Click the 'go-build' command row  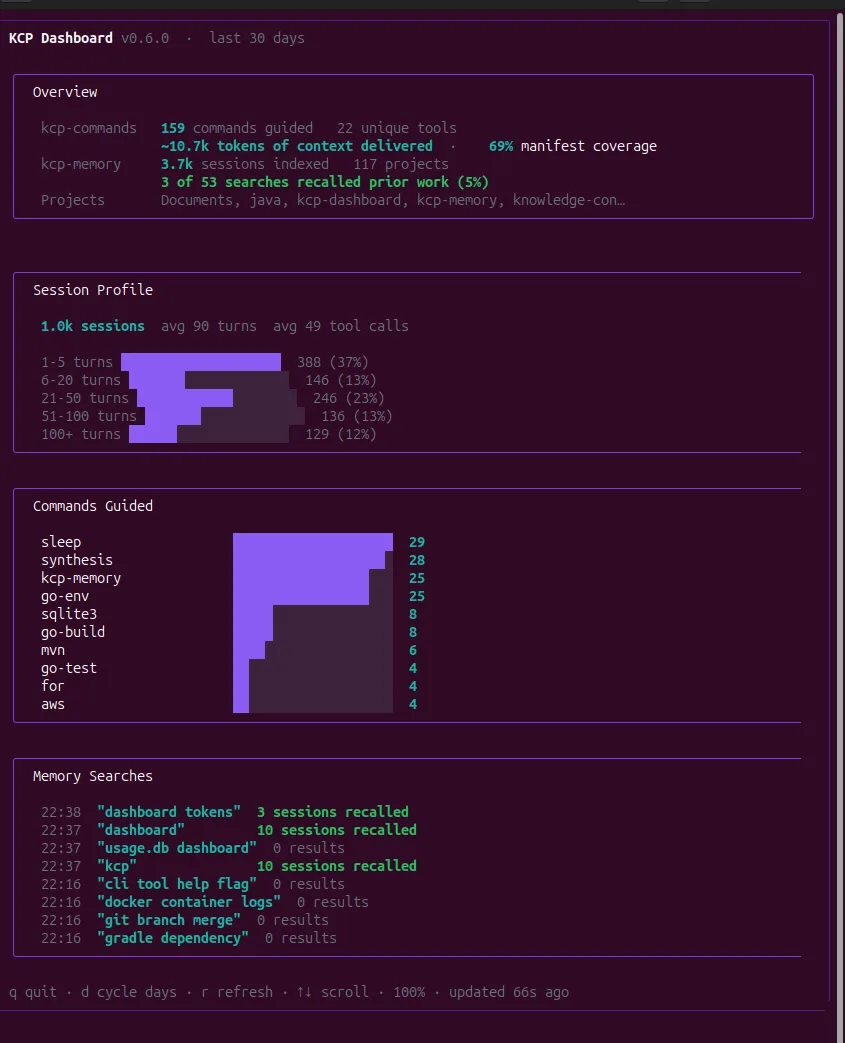(x=73, y=632)
